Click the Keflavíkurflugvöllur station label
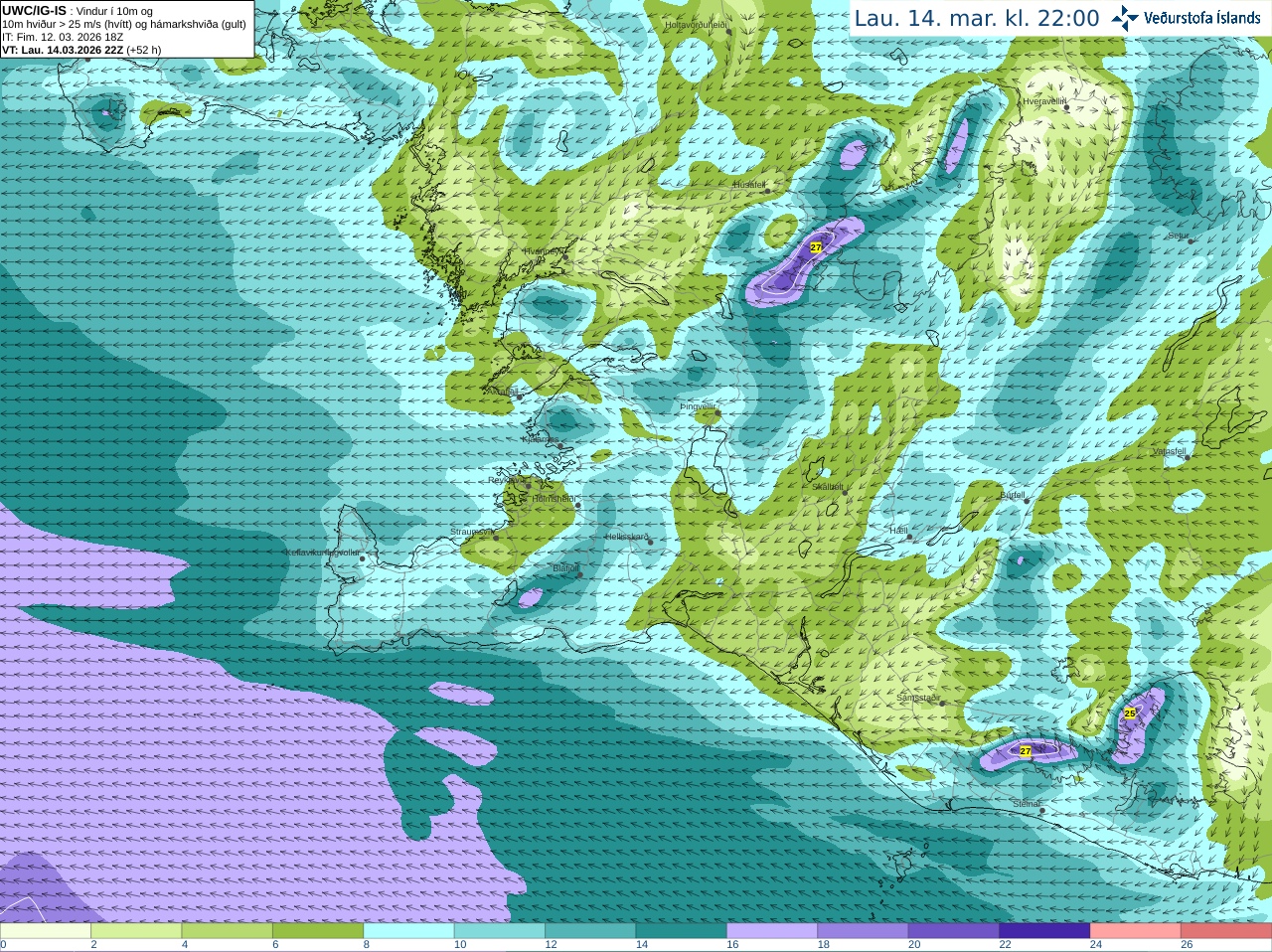The height and width of the screenshot is (952, 1272). click(x=322, y=553)
